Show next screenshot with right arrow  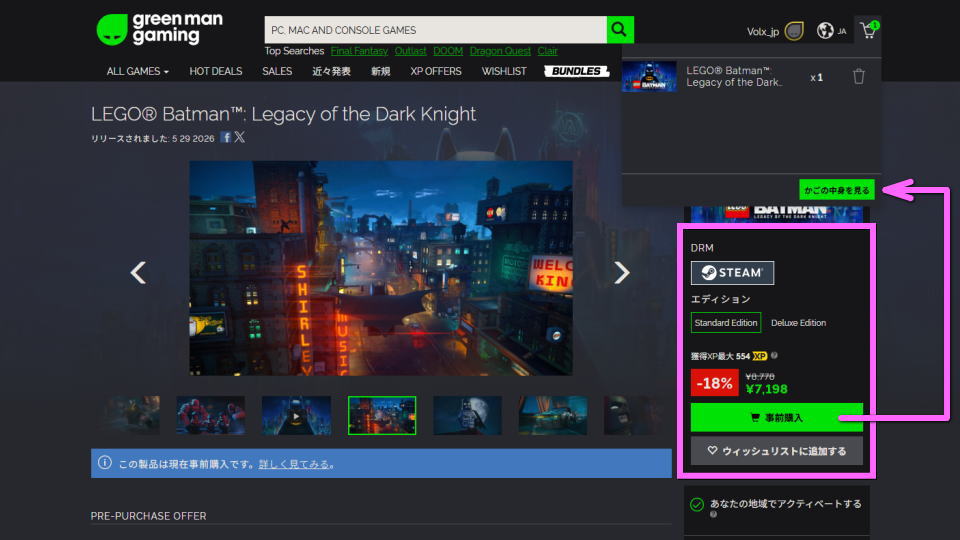pyautogui.click(x=621, y=272)
